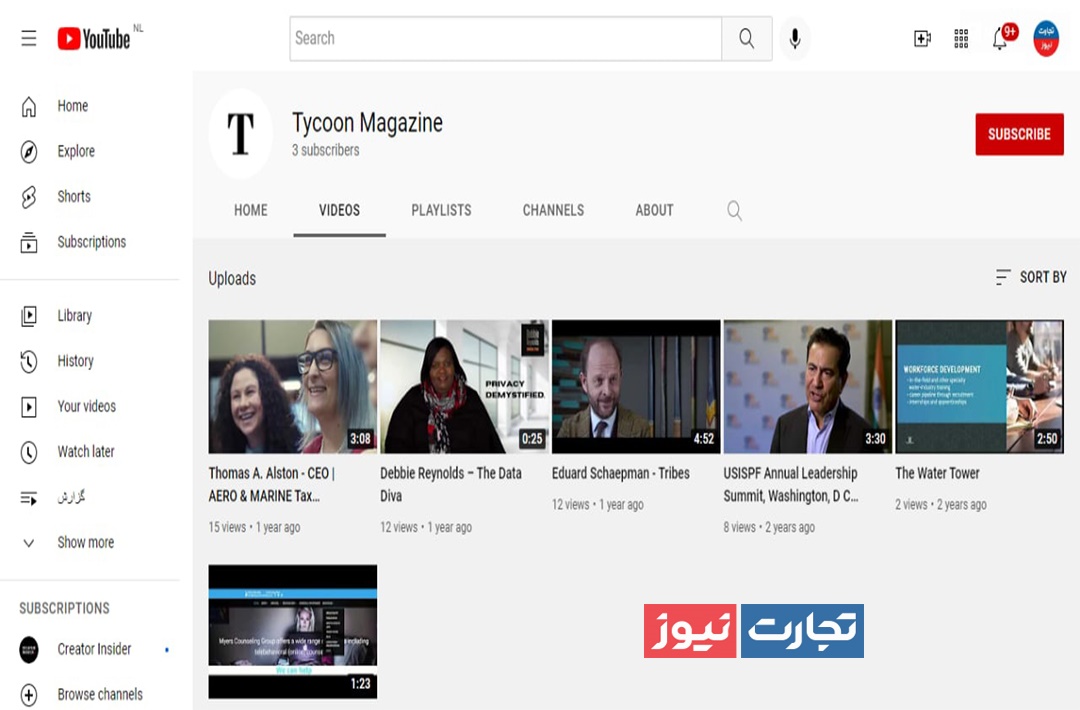Open USISPF Annual Leadership Summit video title
The height and width of the screenshot is (710, 1080).
tap(791, 485)
